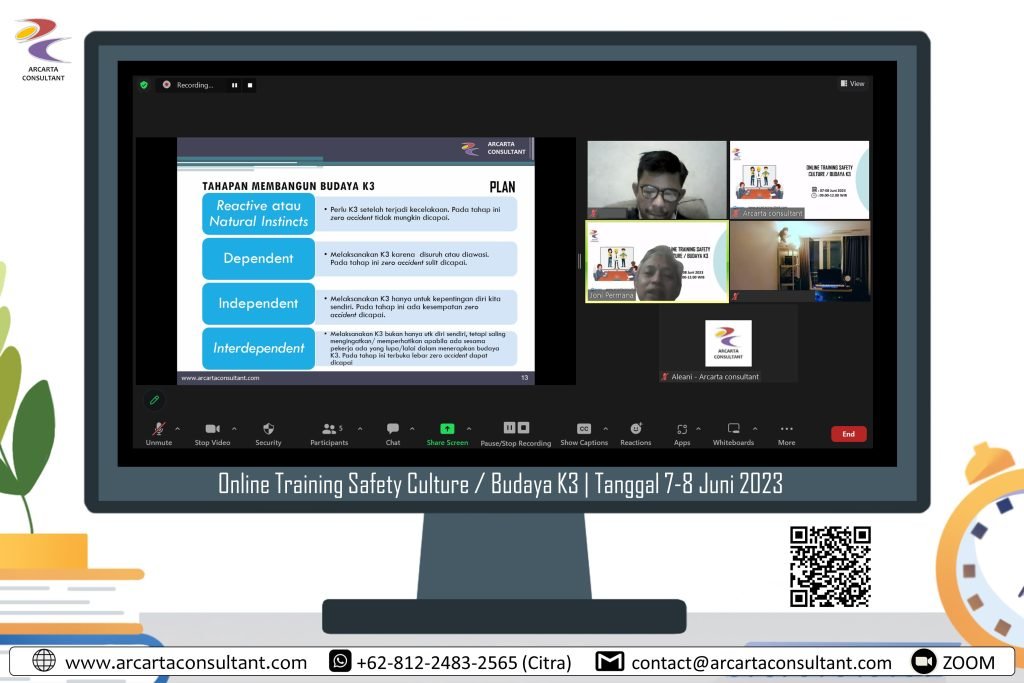Click the green encryption shield icon

(144, 85)
